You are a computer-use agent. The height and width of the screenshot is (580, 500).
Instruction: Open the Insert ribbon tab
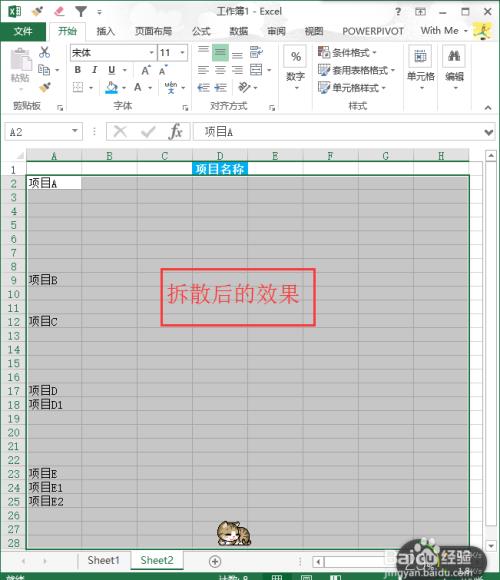coord(106,31)
